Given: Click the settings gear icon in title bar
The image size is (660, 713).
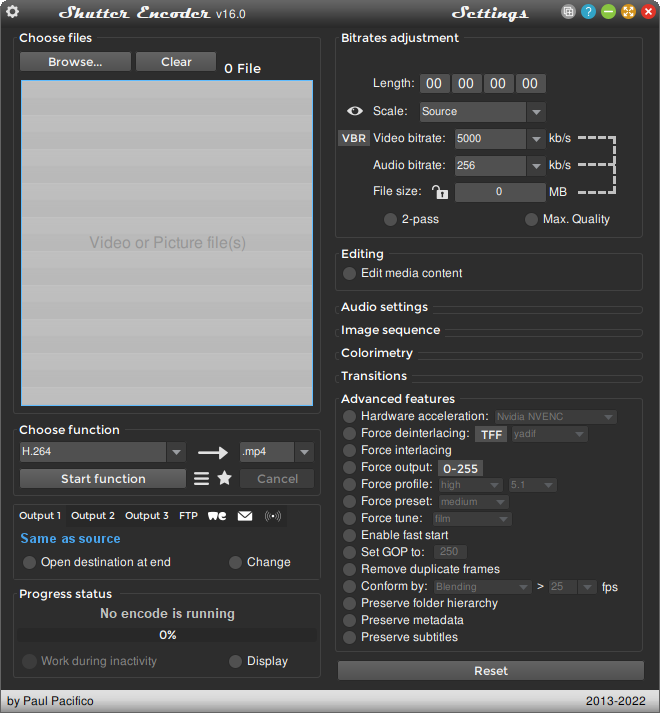Looking at the screenshot, I should pyautogui.click(x=13, y=13).
